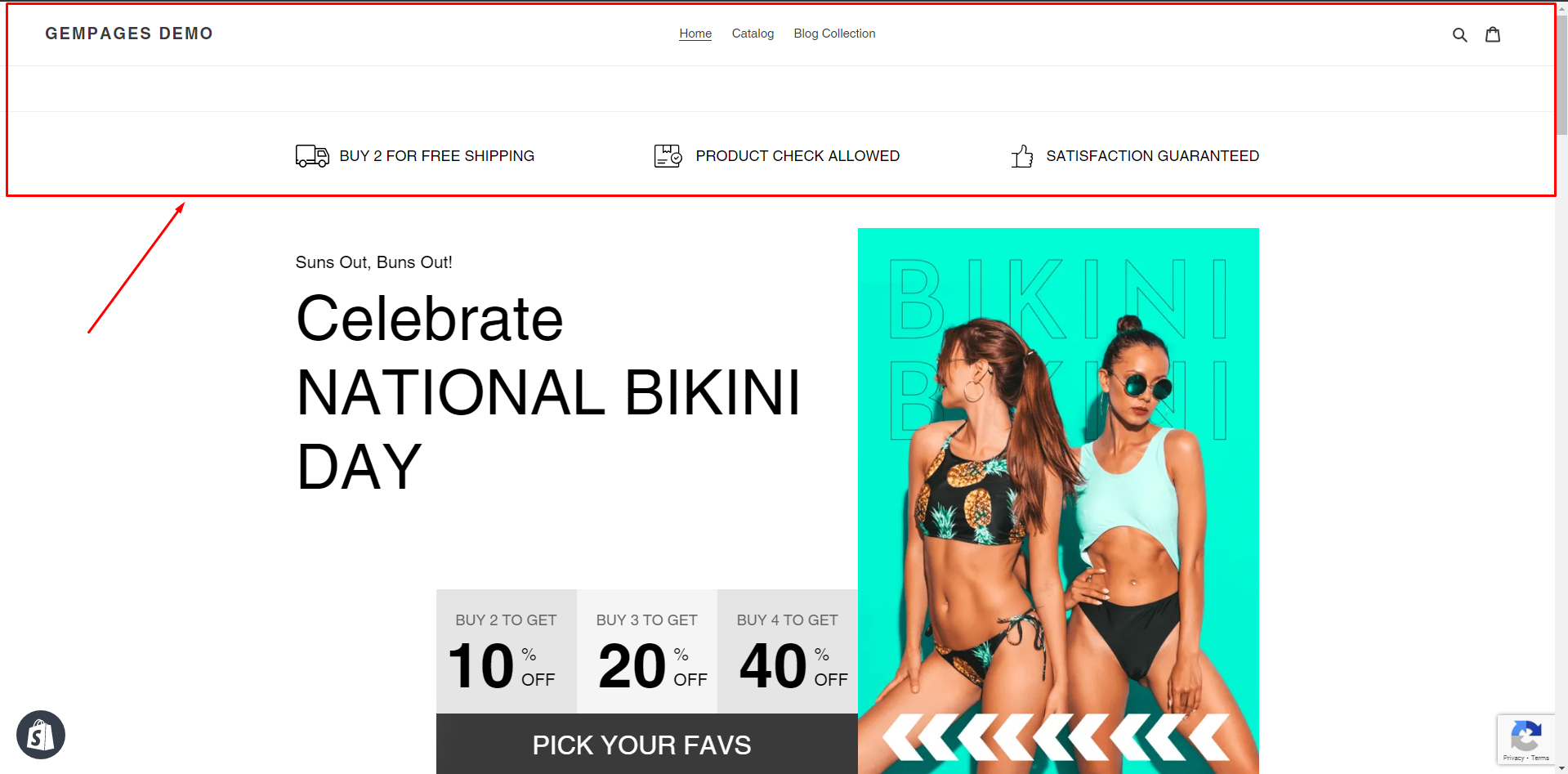
Task: Click the thumbs-up satisfaction icon
Action: (x=1022, y=156)
